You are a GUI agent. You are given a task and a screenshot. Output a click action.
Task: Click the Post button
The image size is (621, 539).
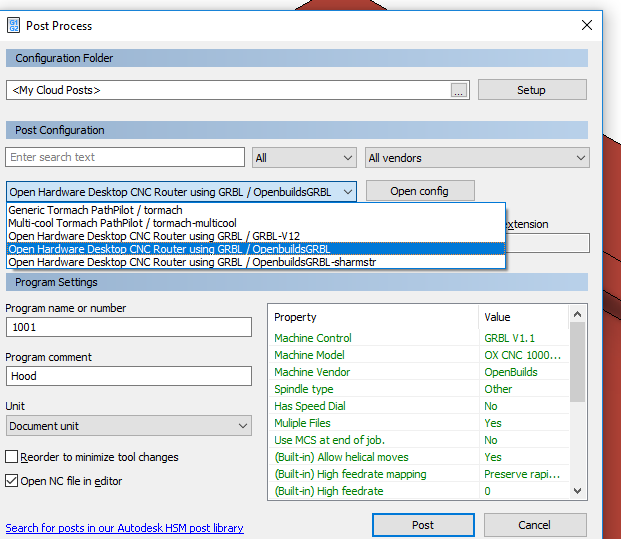tap(422, 525)
